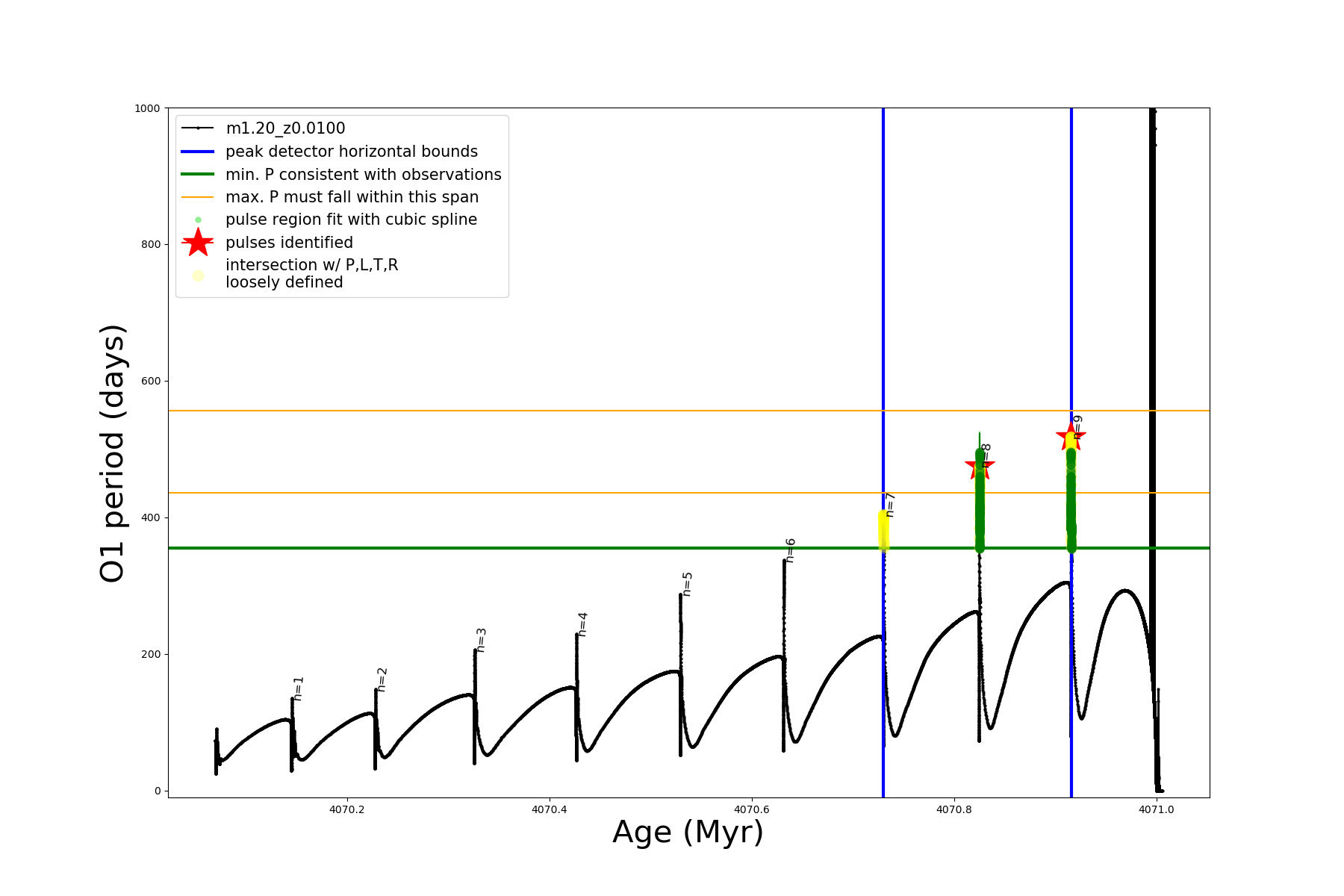This screenshot has width=1344, height=896.
Task: Click the green dot cluster below n=8
Action: click(x=980, y=508)
